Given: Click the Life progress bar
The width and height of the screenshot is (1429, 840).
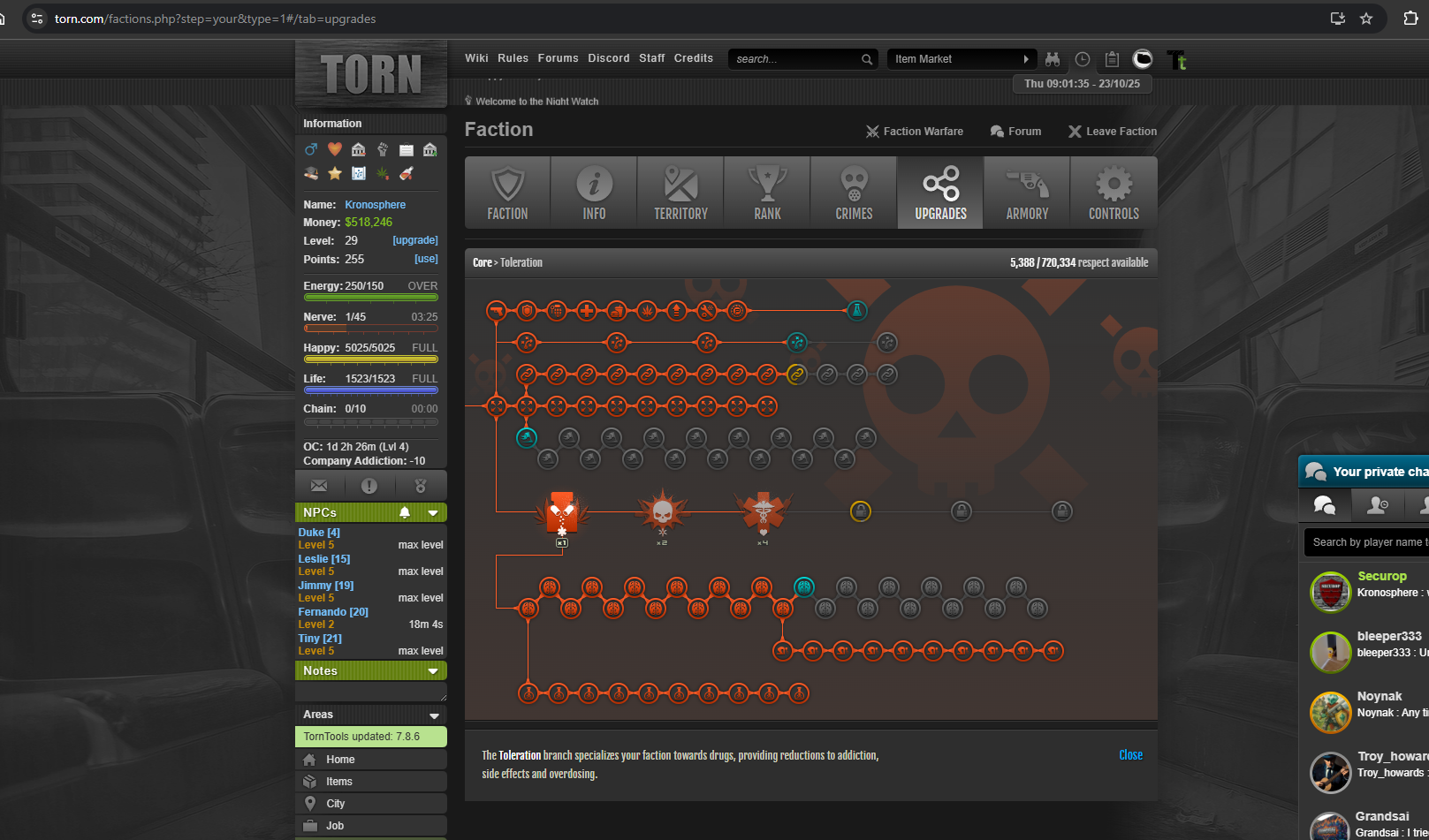Looking at the screenshot, I should [x=371, y=390].
